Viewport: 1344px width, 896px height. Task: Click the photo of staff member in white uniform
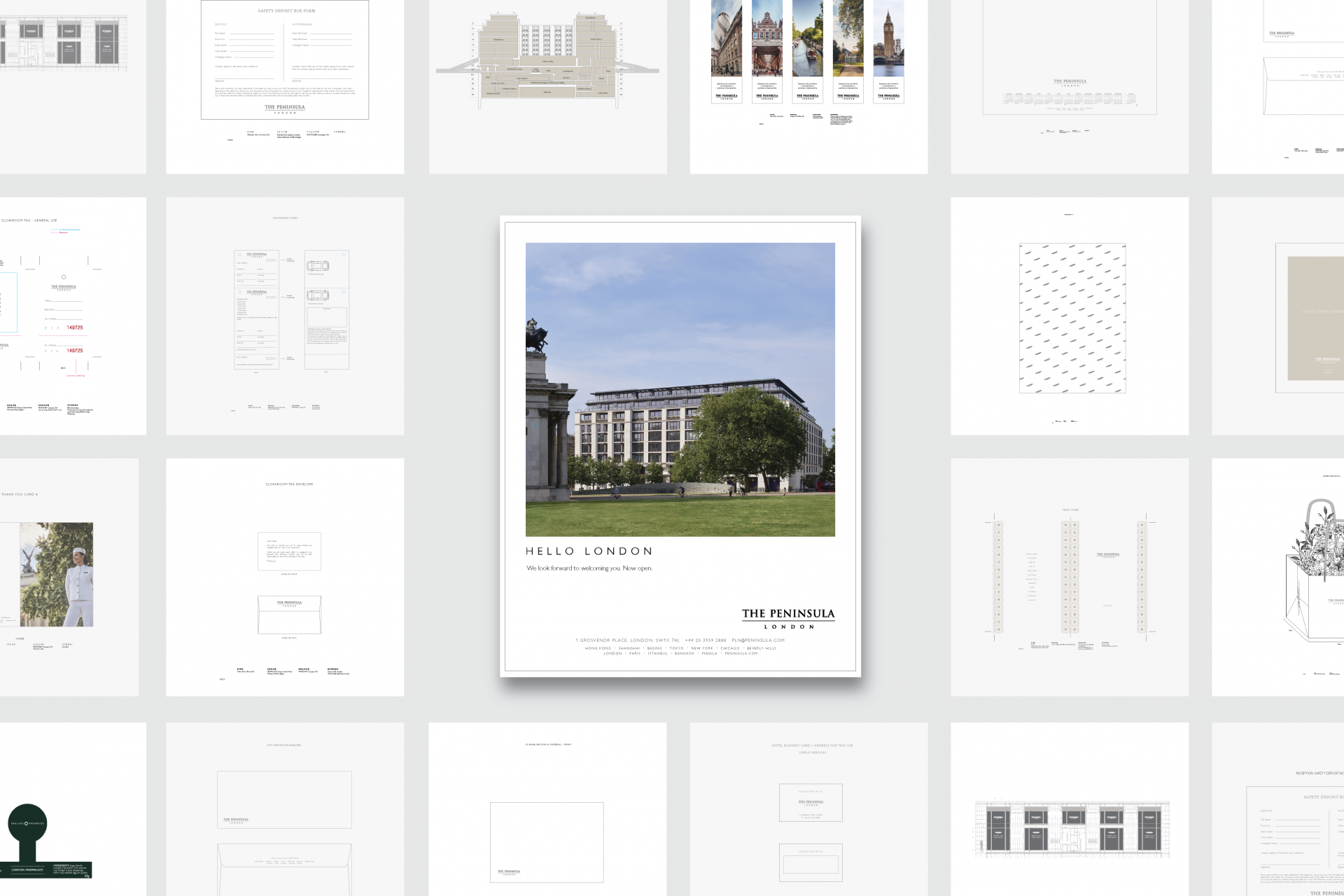(56, 575)
